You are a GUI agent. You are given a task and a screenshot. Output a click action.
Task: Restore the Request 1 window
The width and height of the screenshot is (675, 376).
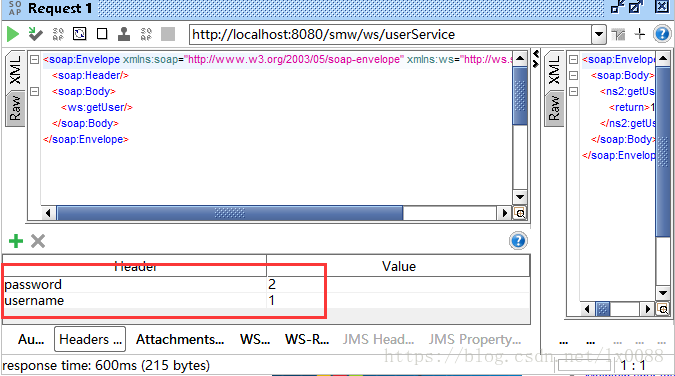tap(617, 7)
